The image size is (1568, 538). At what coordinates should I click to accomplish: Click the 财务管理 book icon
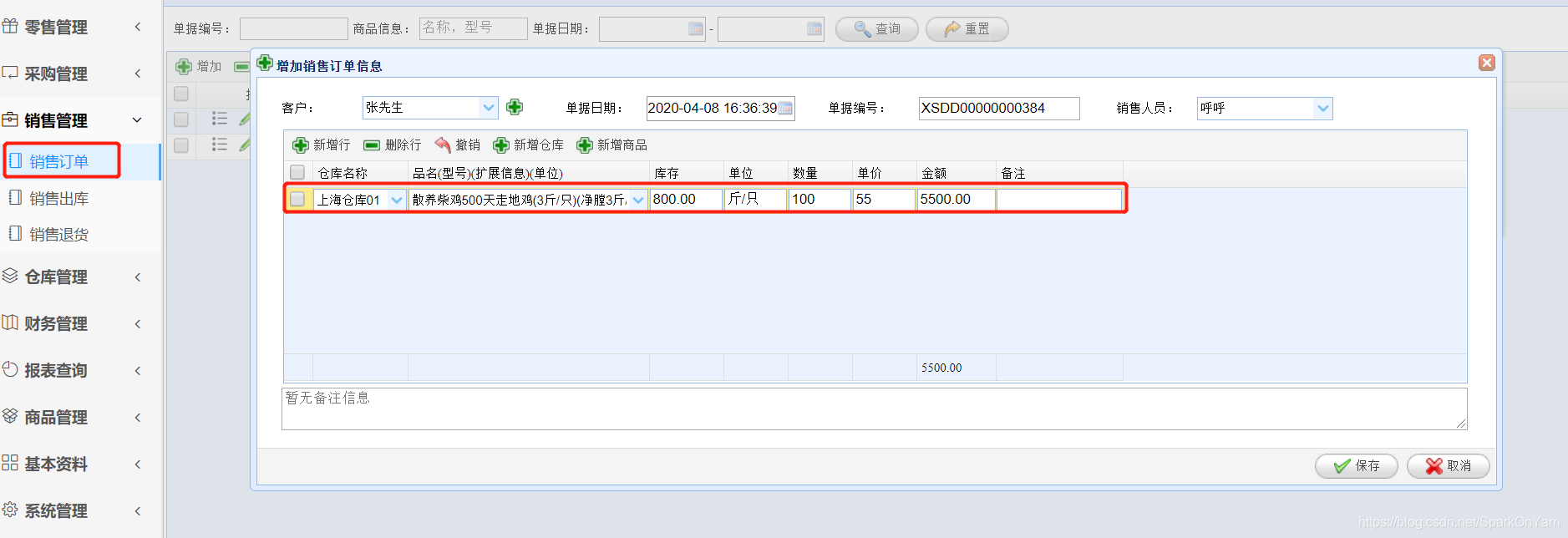tap(10, 322)
